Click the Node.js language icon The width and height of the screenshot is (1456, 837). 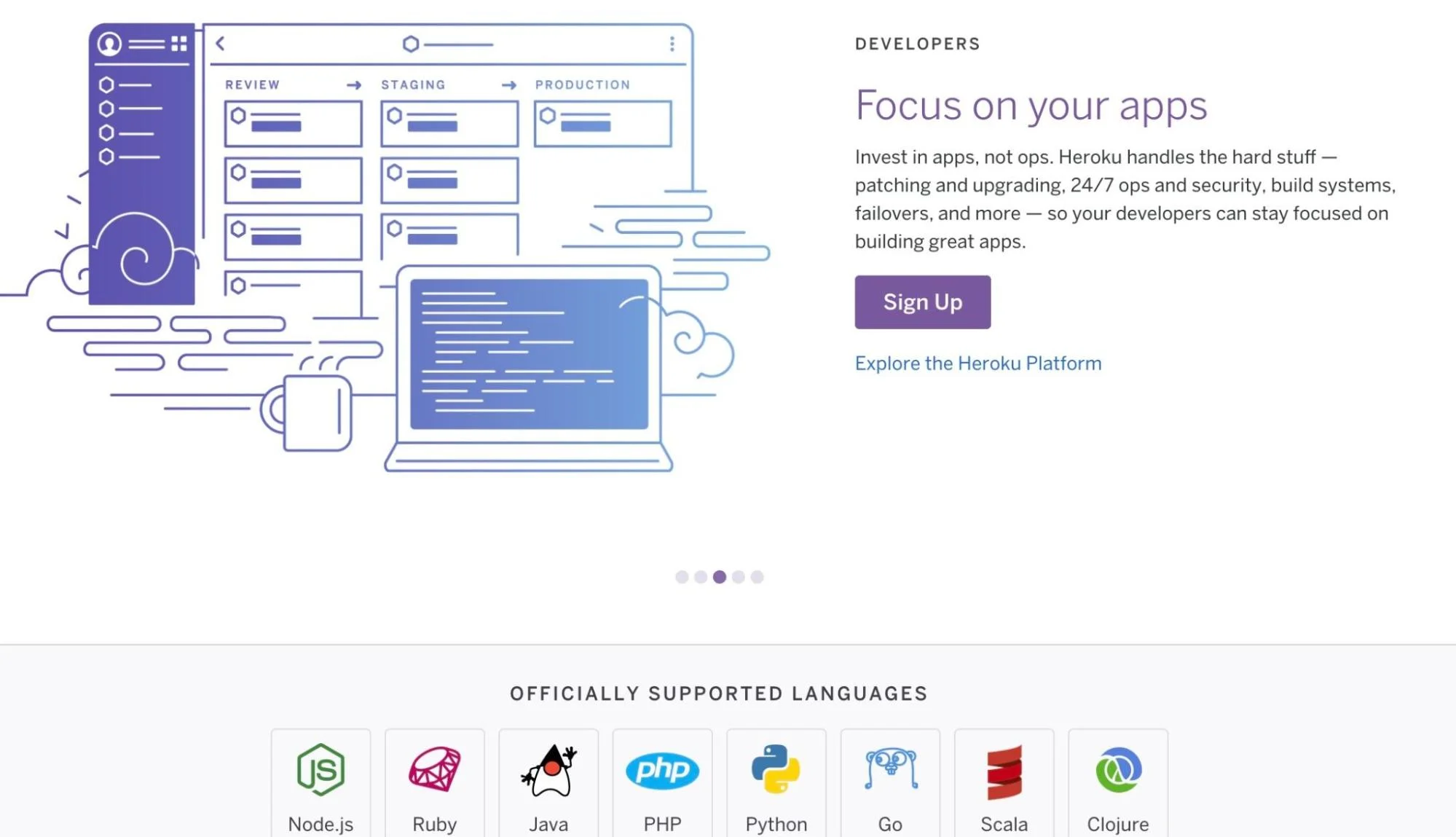coord(320,769)
